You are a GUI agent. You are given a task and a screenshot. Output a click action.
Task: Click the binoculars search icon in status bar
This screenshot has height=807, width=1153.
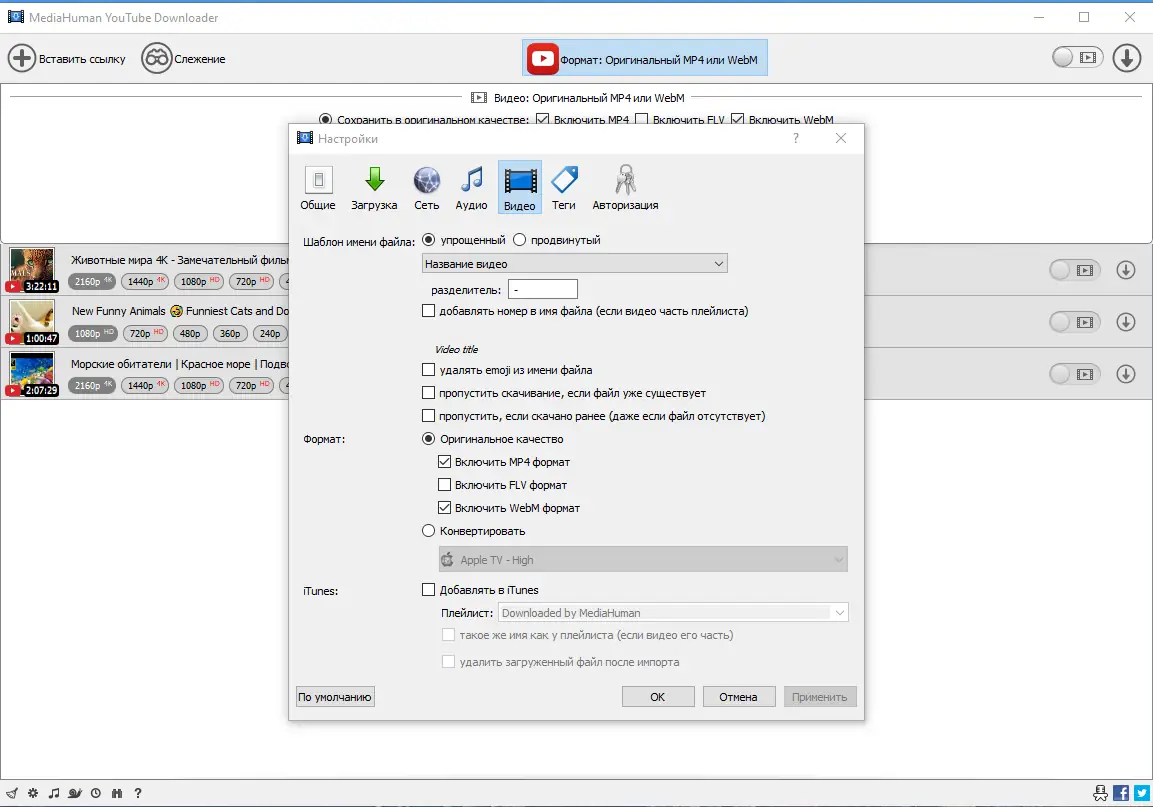117,793
